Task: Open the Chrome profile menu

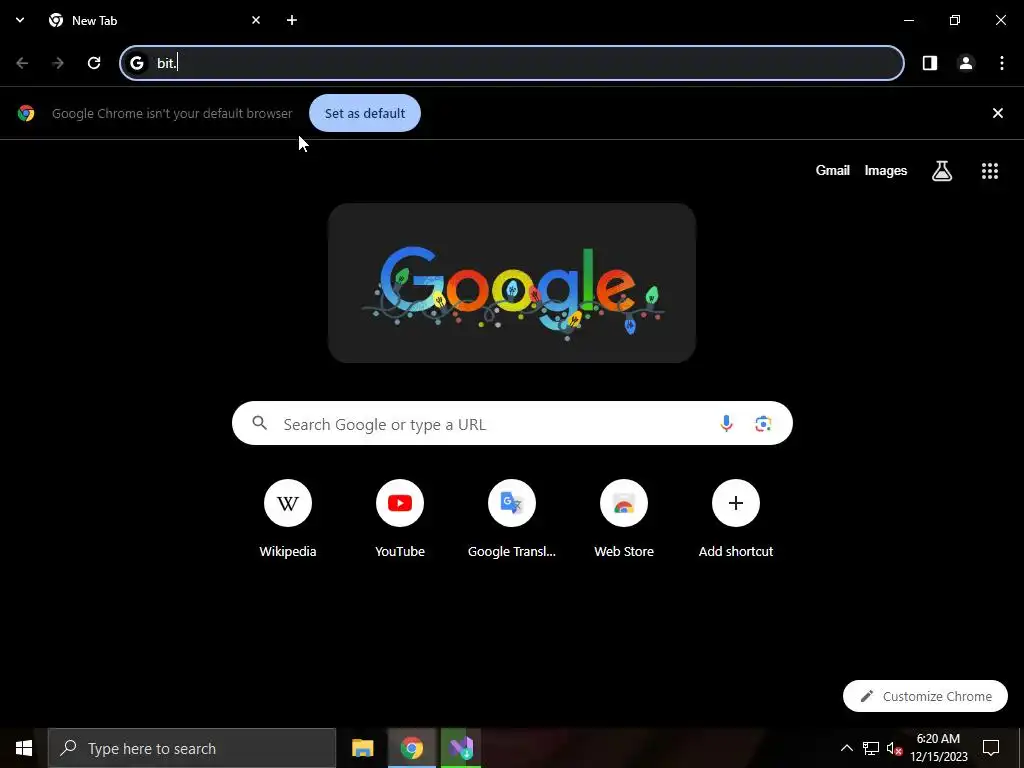Action: pos(966,63)
